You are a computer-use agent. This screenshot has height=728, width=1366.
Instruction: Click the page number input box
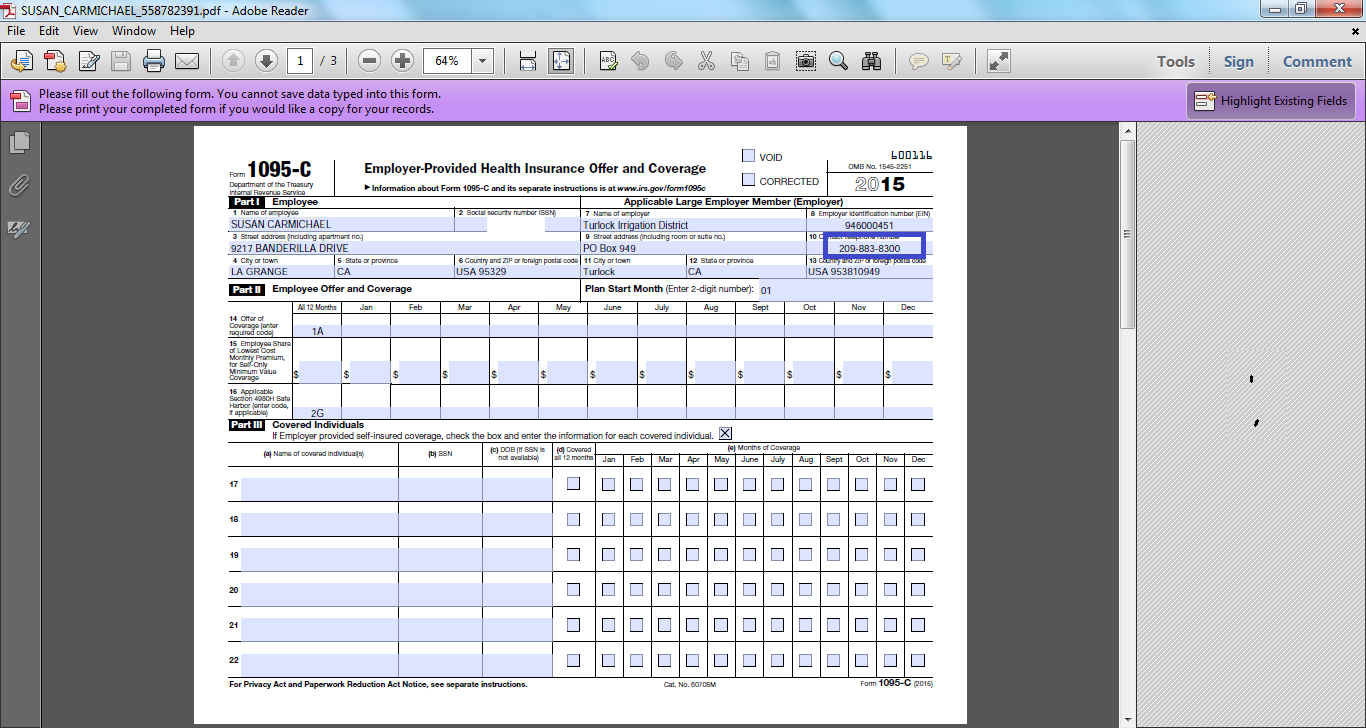(x=300, y=61)
